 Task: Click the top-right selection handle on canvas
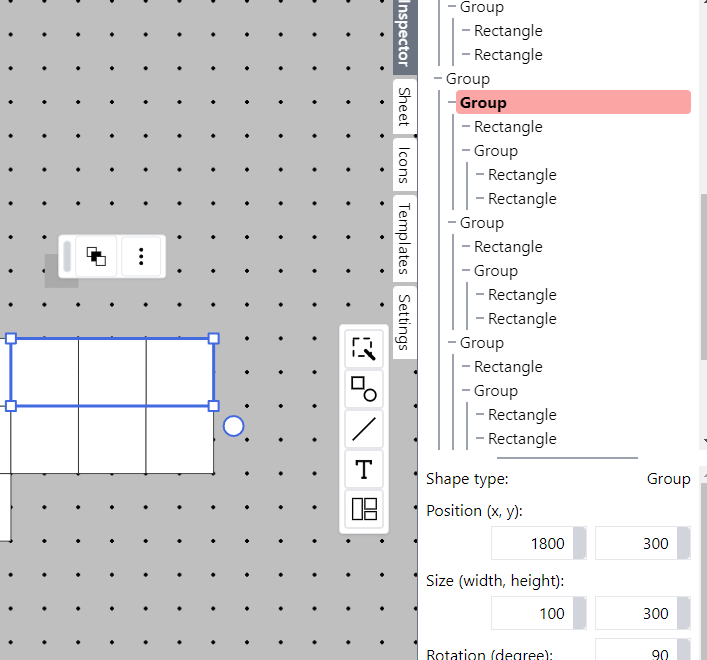[x=214, y=339]
